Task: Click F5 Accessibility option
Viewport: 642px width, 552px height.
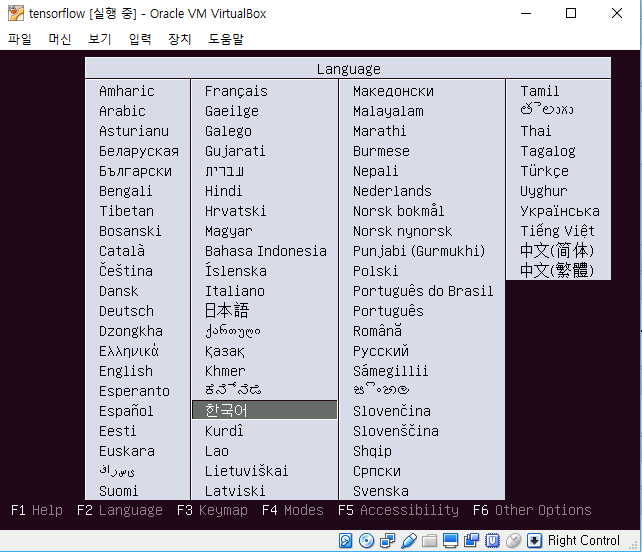Action: (398, 510)
